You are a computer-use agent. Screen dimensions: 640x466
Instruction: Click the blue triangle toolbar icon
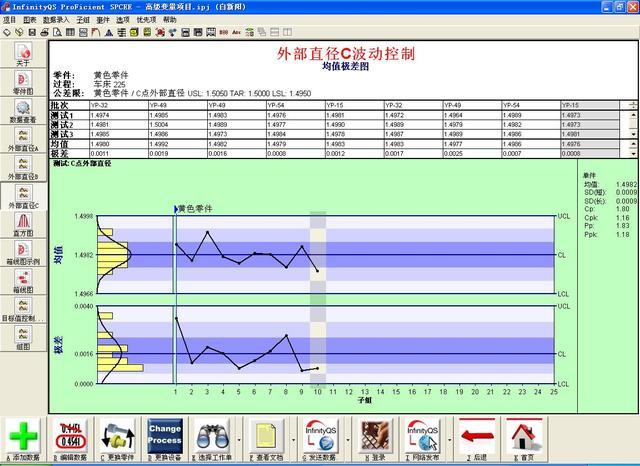click(x=109, y=32)
